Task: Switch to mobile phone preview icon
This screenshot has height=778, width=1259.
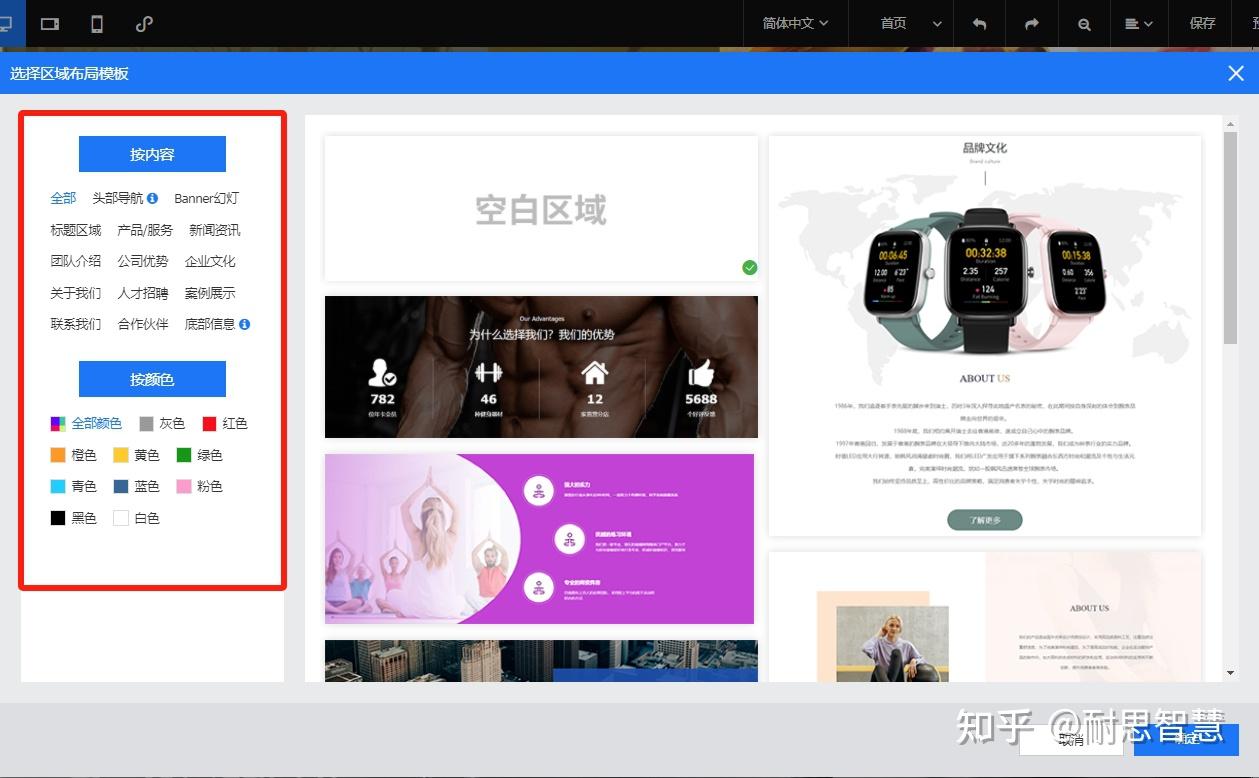Action: (97, 24)
